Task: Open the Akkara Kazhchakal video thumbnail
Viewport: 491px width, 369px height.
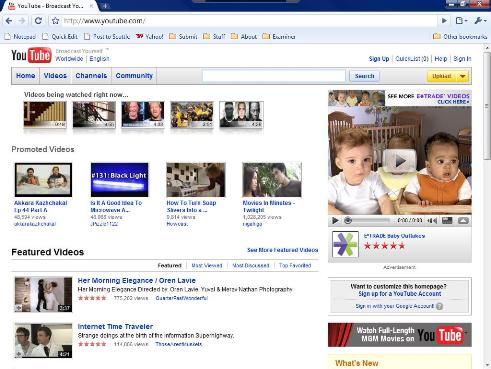Action: tap(43, 180)
